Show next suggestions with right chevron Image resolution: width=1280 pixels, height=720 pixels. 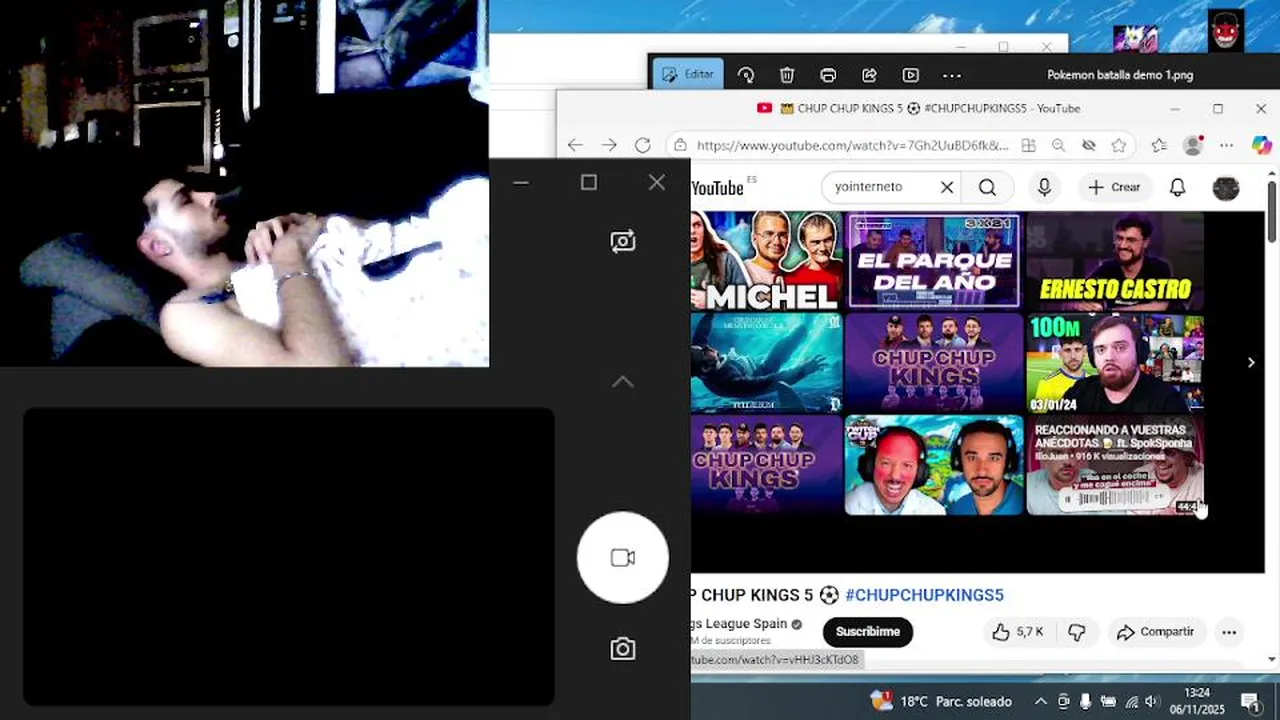coord(1250,362)
